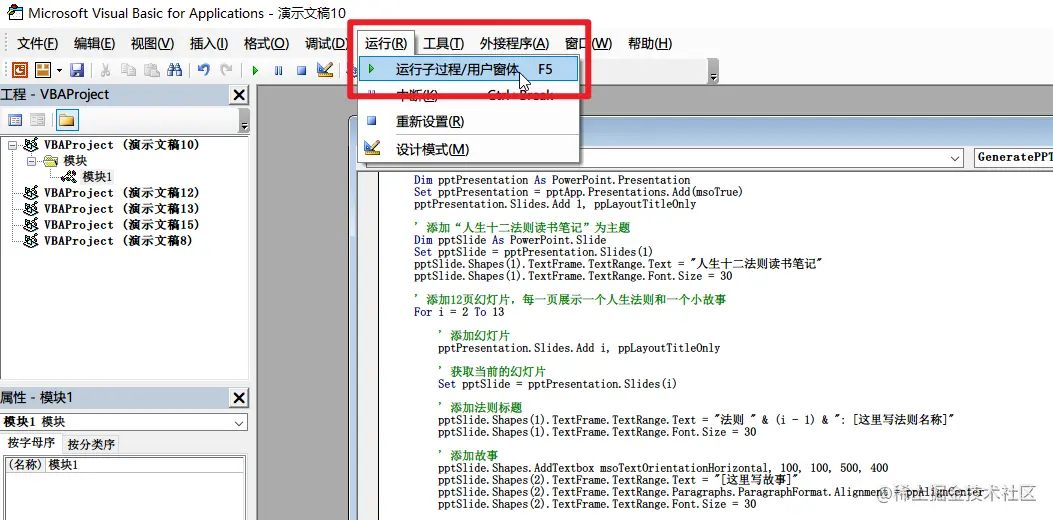Open the 工具(T) menu
The image size is (1053, 520).
(x=443, y=44)
